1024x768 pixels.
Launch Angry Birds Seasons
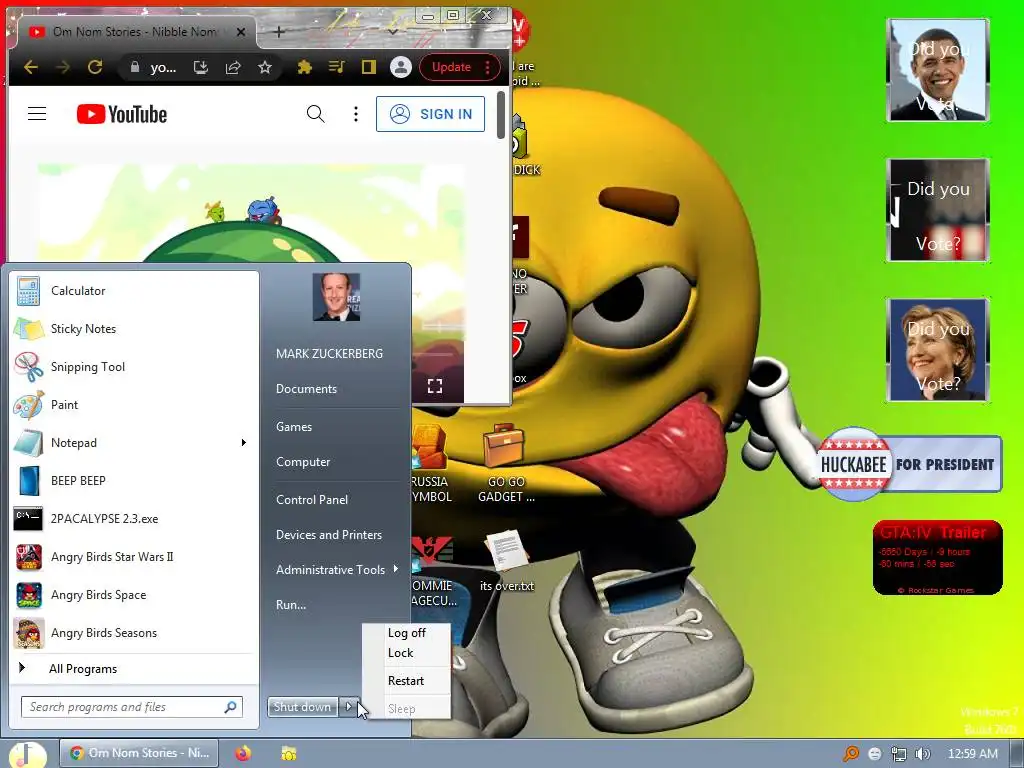point(134,633)
